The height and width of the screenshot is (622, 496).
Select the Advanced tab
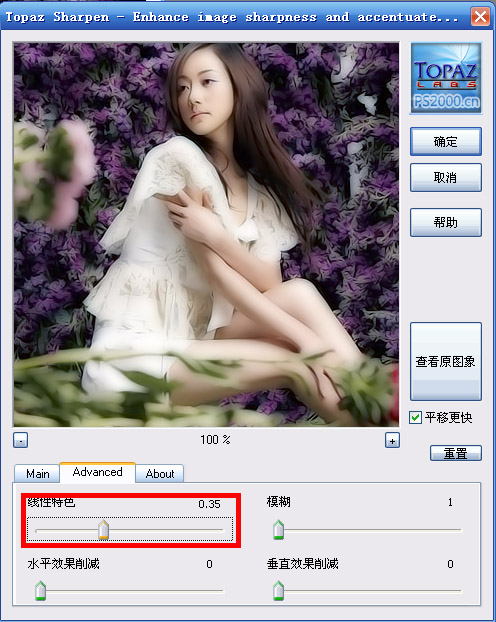point(97,472)
